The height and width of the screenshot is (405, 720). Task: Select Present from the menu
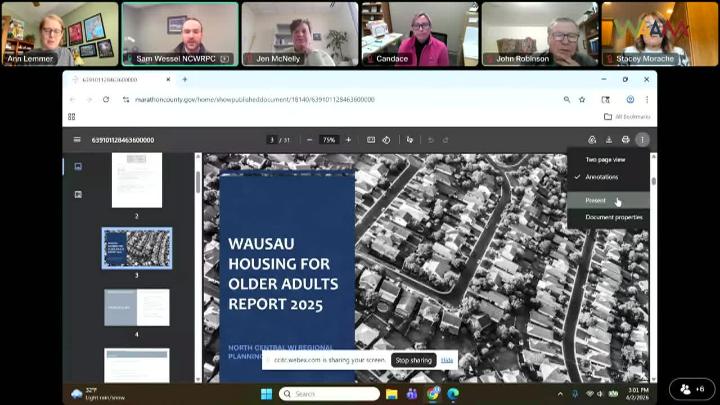click(608, 200)
